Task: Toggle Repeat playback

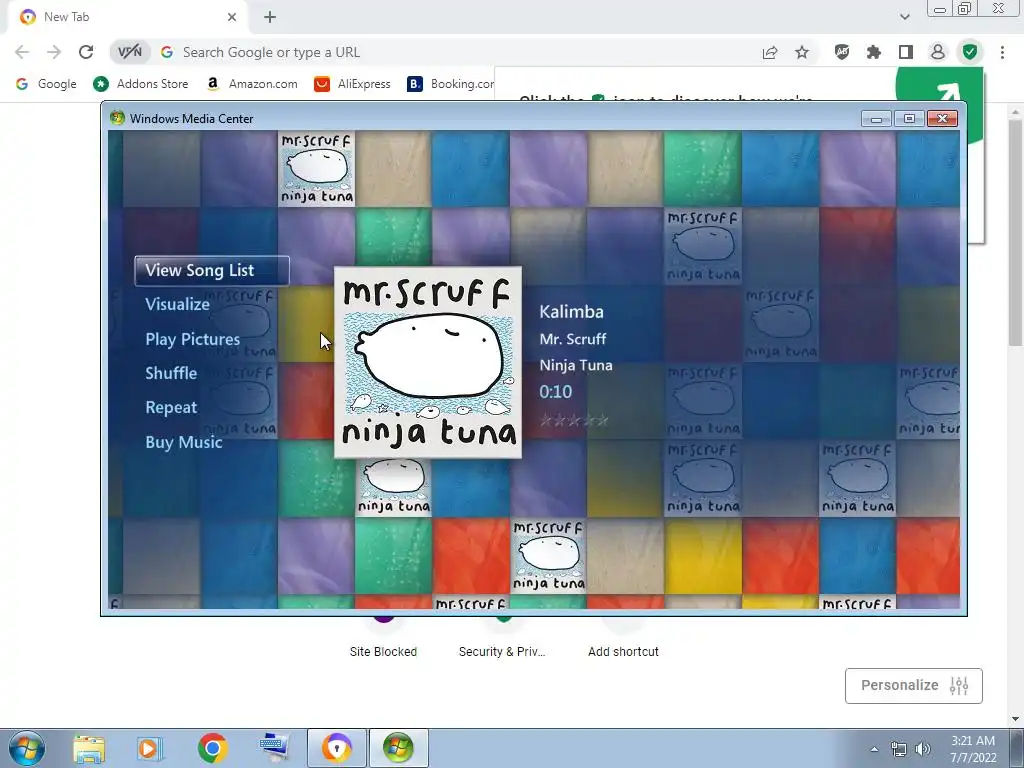Action: (170, 408)
